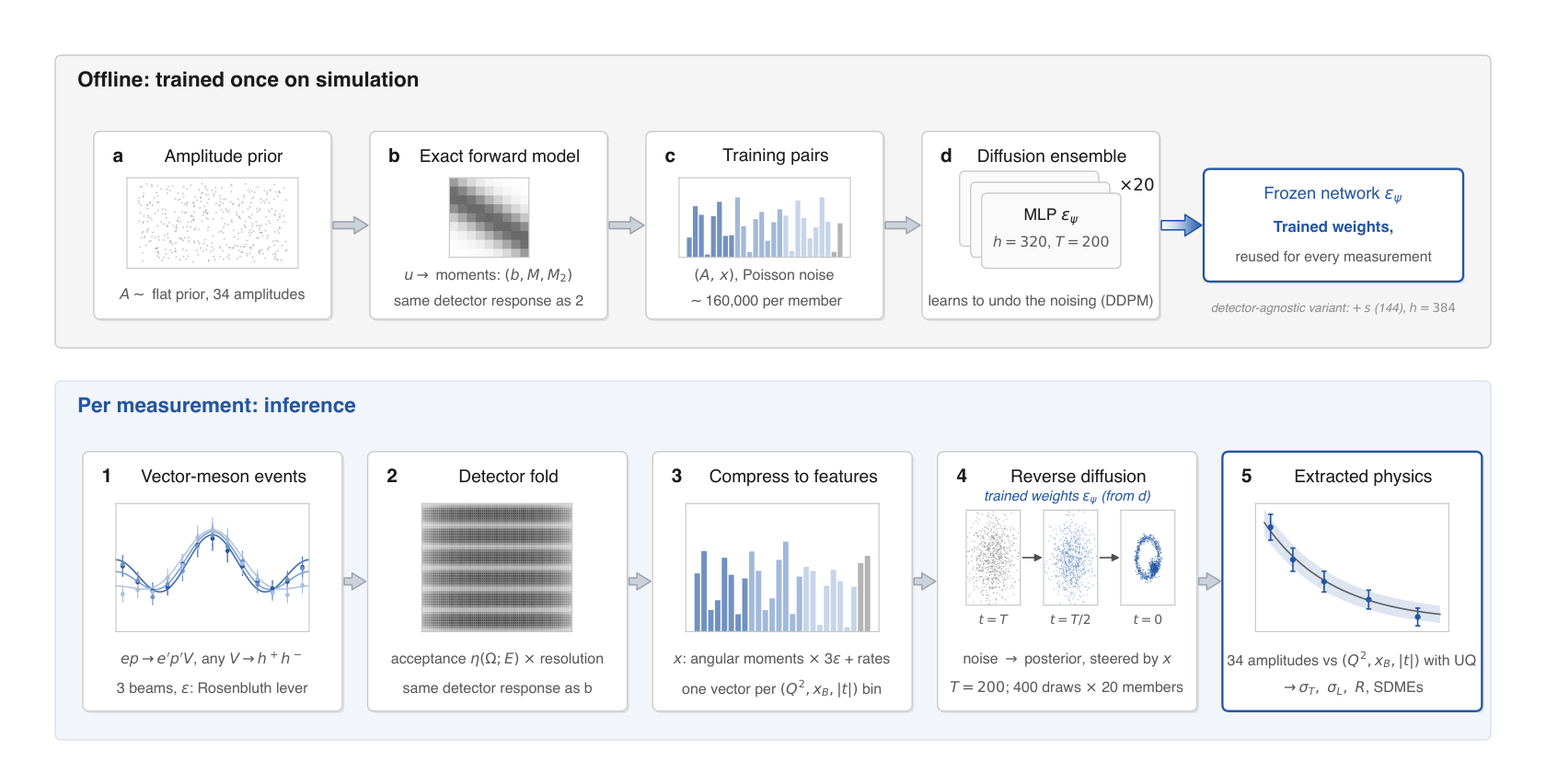Click the 'Reverse diffusion' title
The width and height of the screenshot is (1546, 784).
(1079, 477)
